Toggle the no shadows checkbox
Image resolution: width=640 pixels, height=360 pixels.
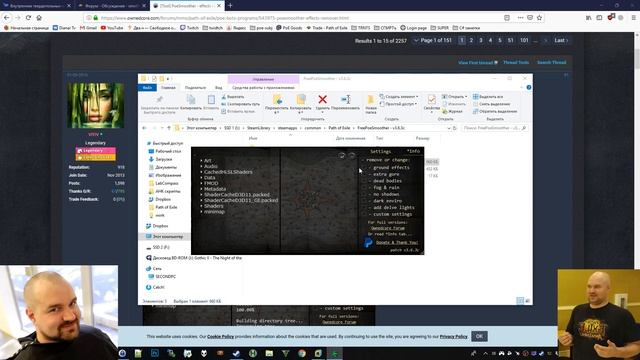coord(364,194)
